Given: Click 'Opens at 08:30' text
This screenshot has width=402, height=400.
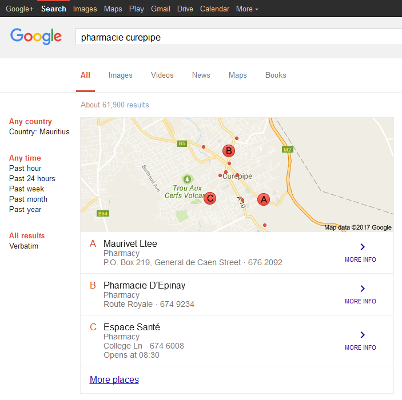Looking at the screenshot, I should click(131, 355).
